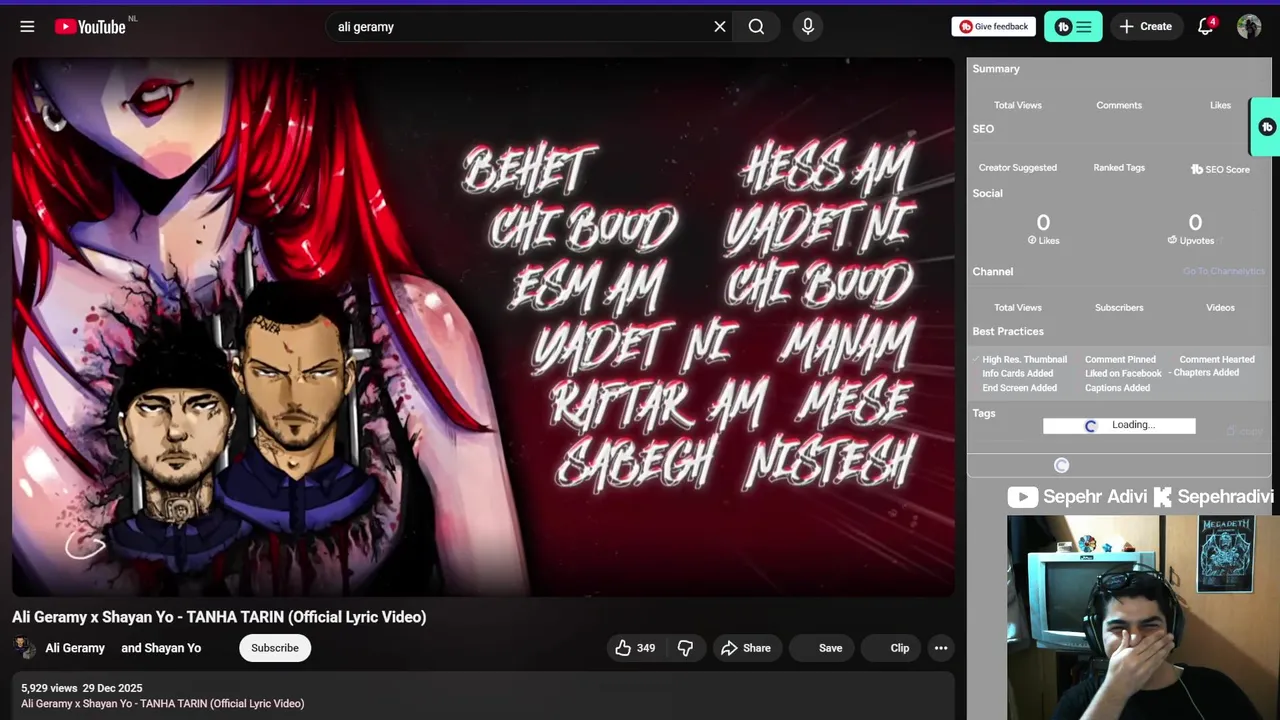Click the Kick icon beside Sepehradivi
Screen dimensions: 1280x720
point(1162,497)
